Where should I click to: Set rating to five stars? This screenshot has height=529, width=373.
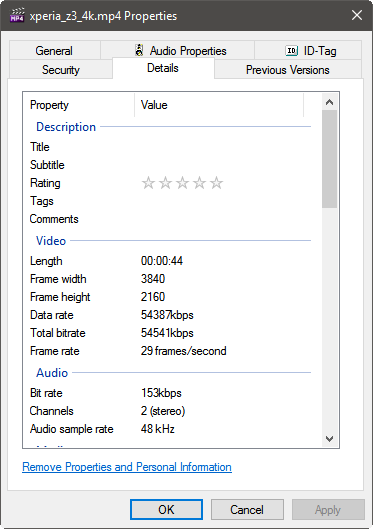tap(216, 183)
